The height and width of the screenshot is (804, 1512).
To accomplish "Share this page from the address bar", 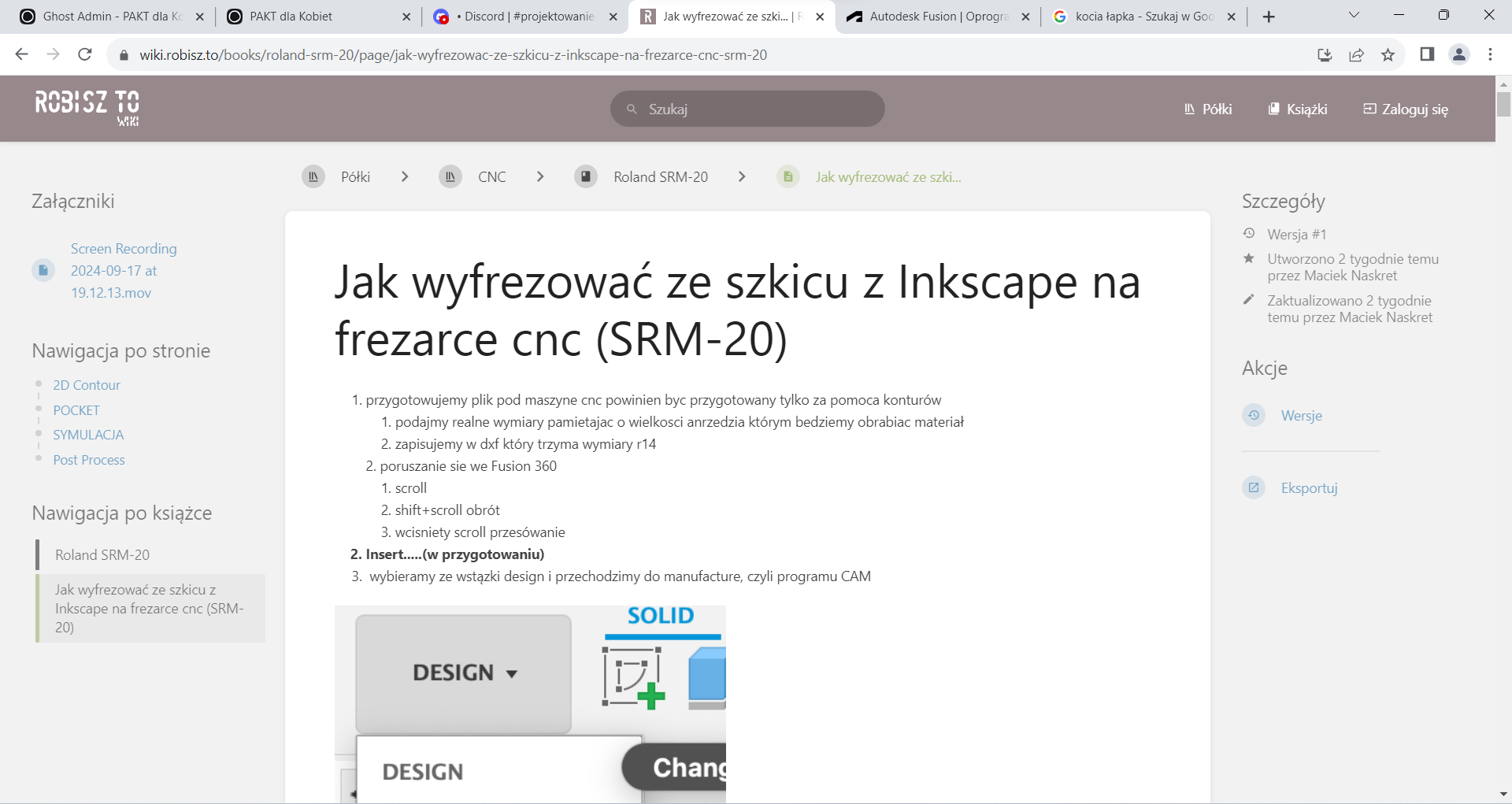I will [x=1356, y=54].
